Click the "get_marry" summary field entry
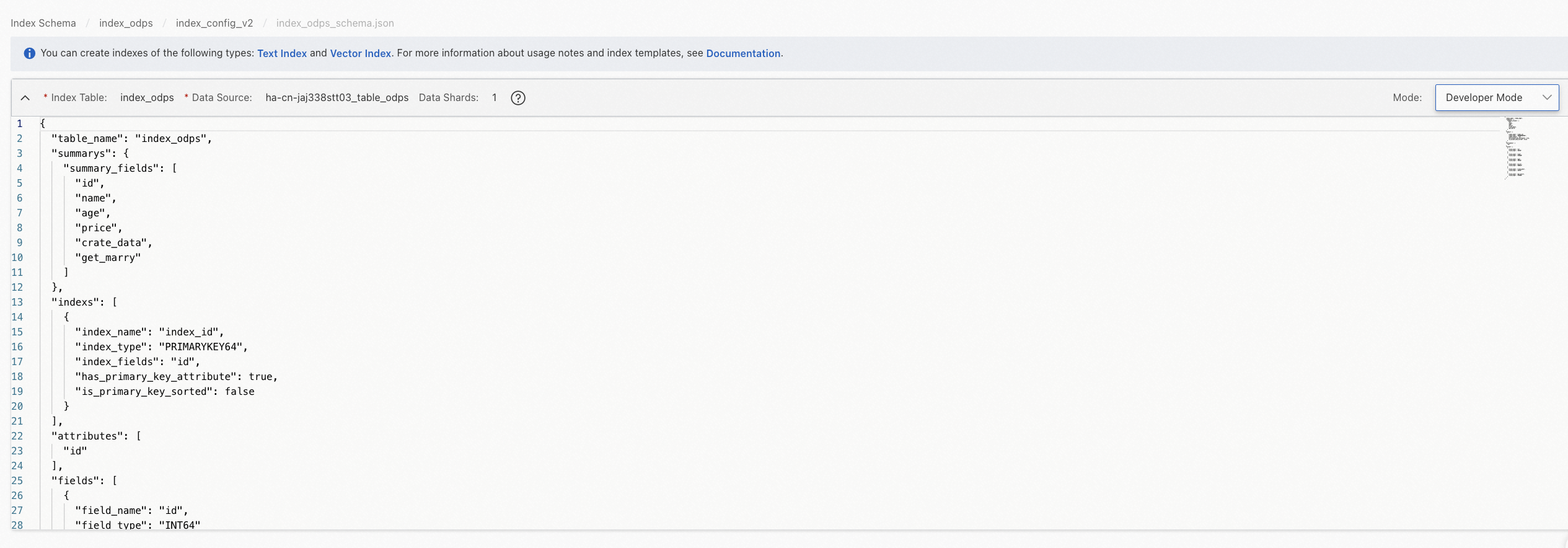This screenshot has height=548, width=1568. pyautogui.click(x=108, y=257)
